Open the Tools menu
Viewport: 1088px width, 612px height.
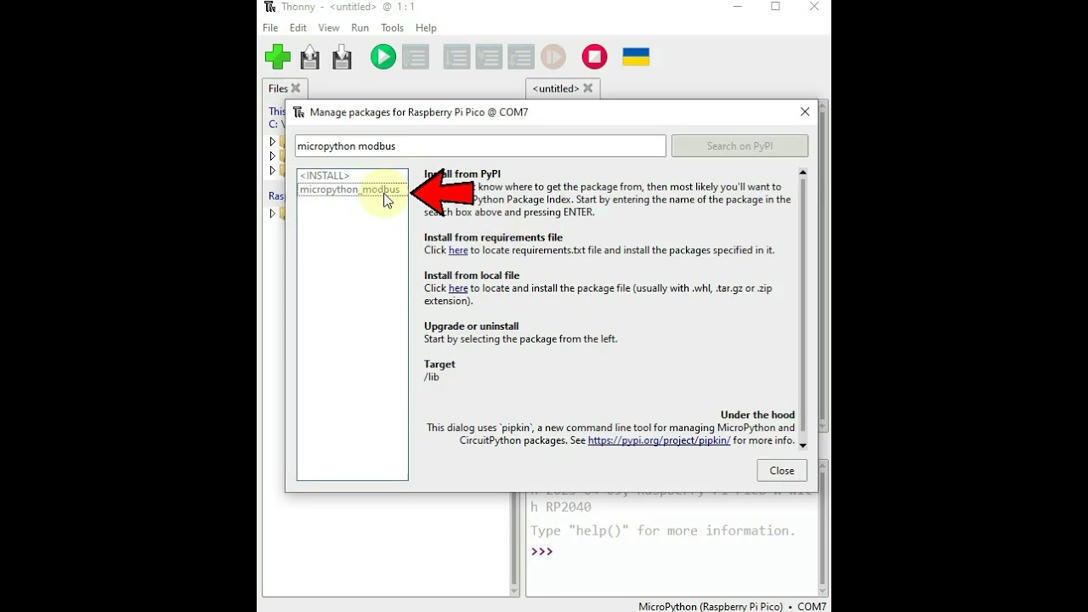point(391,27)
